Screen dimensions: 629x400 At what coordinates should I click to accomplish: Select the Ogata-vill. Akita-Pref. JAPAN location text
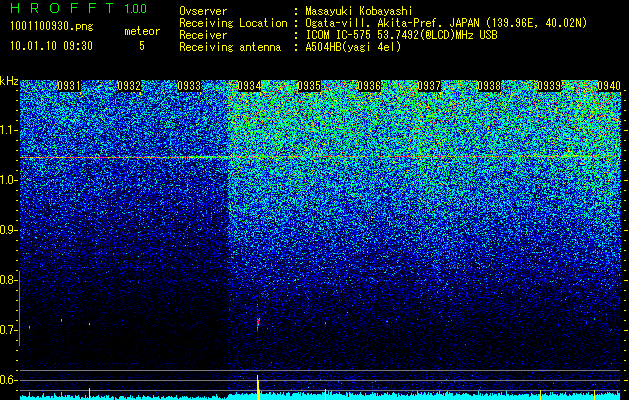(446, 23)
